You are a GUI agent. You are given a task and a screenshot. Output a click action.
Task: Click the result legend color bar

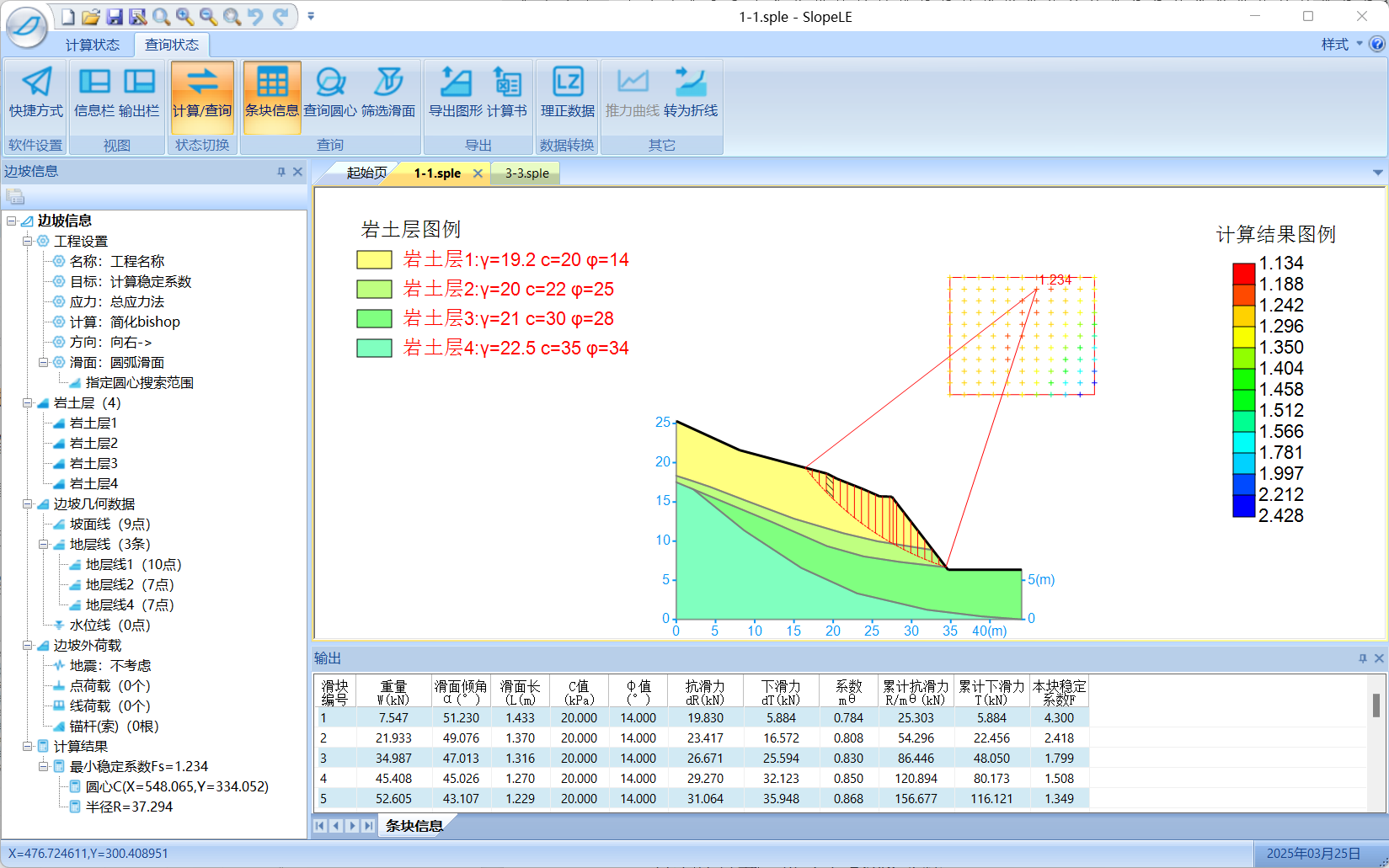(1243, 390)
